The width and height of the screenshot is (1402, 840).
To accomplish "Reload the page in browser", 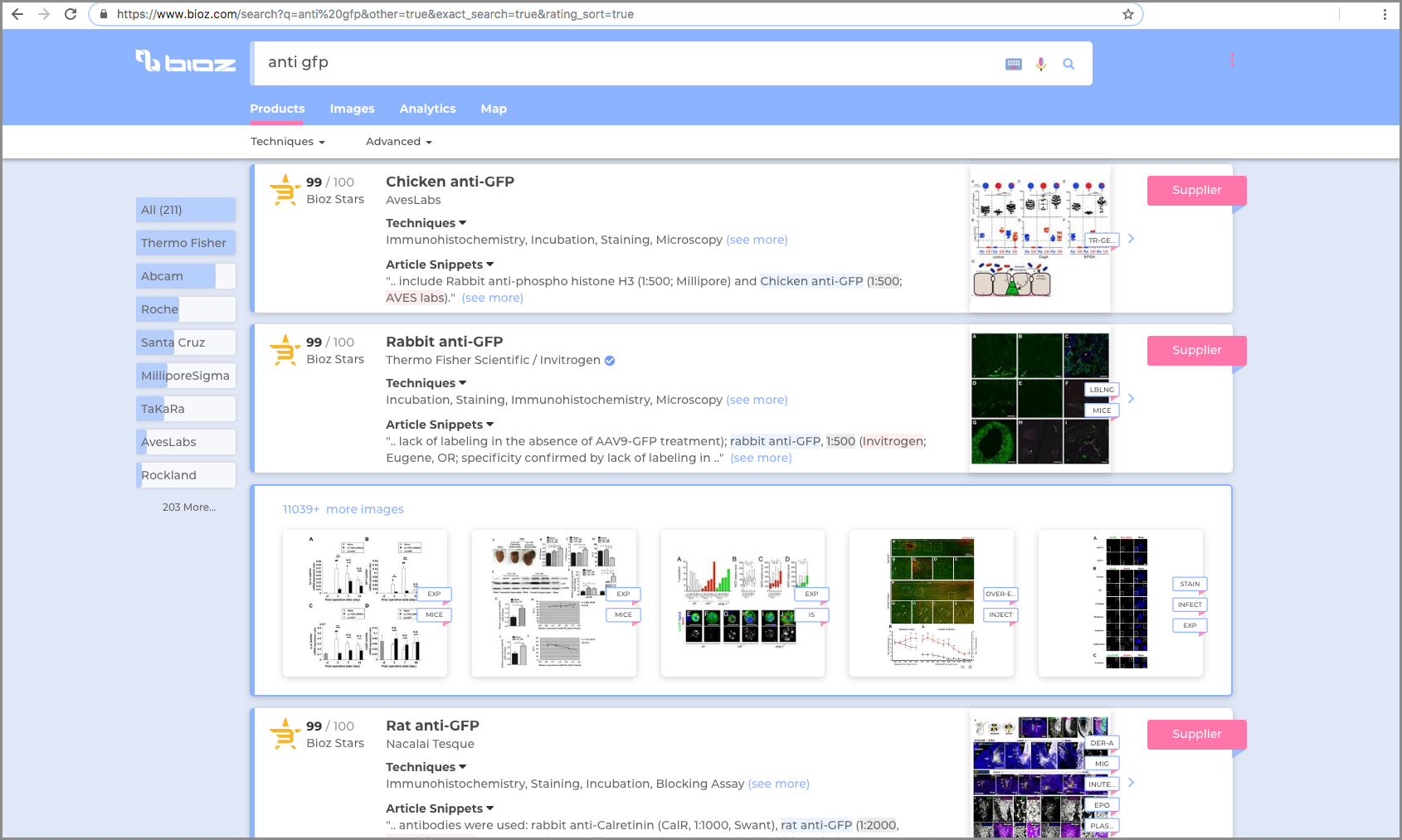I will [71, 14].
